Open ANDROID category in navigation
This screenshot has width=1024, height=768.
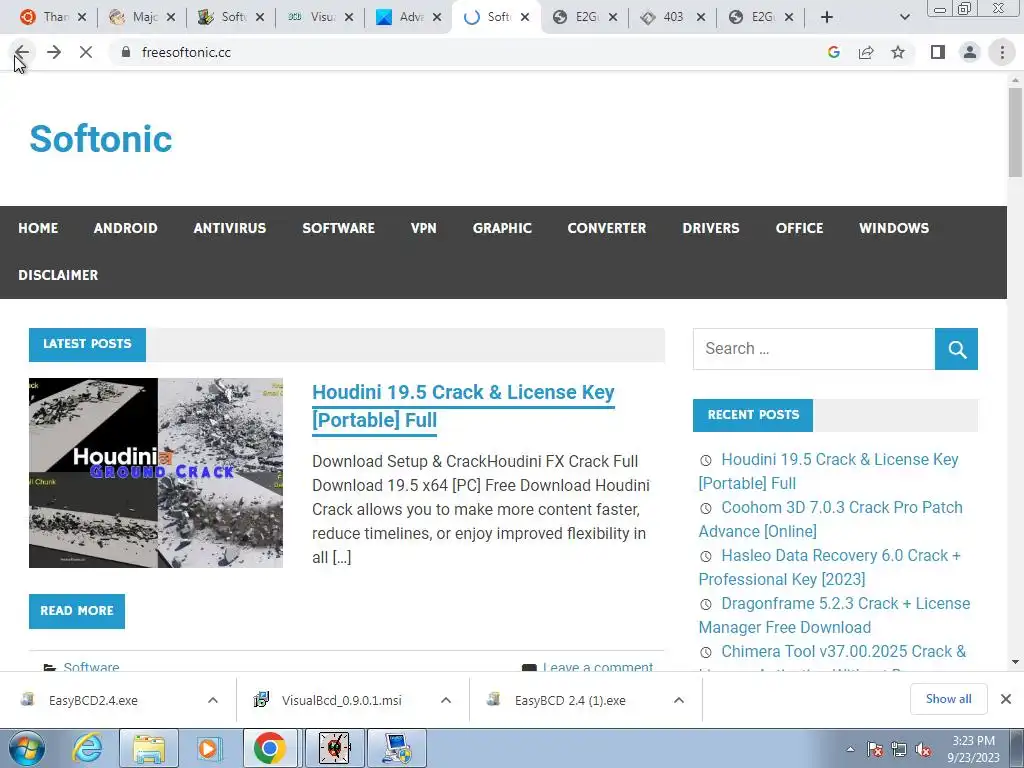point(125,228)
